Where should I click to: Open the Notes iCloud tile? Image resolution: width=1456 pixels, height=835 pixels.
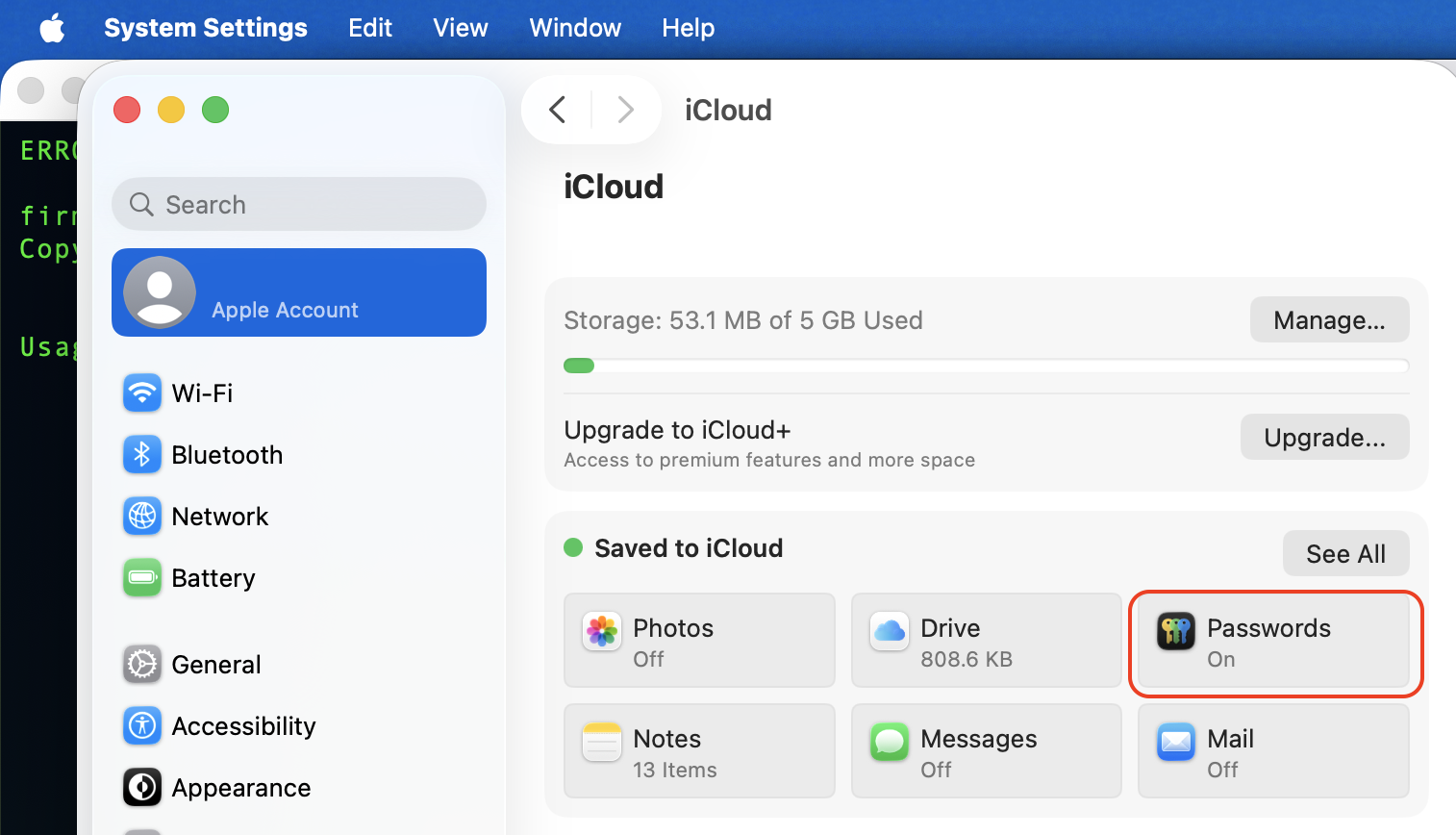(x=699, y=751)
